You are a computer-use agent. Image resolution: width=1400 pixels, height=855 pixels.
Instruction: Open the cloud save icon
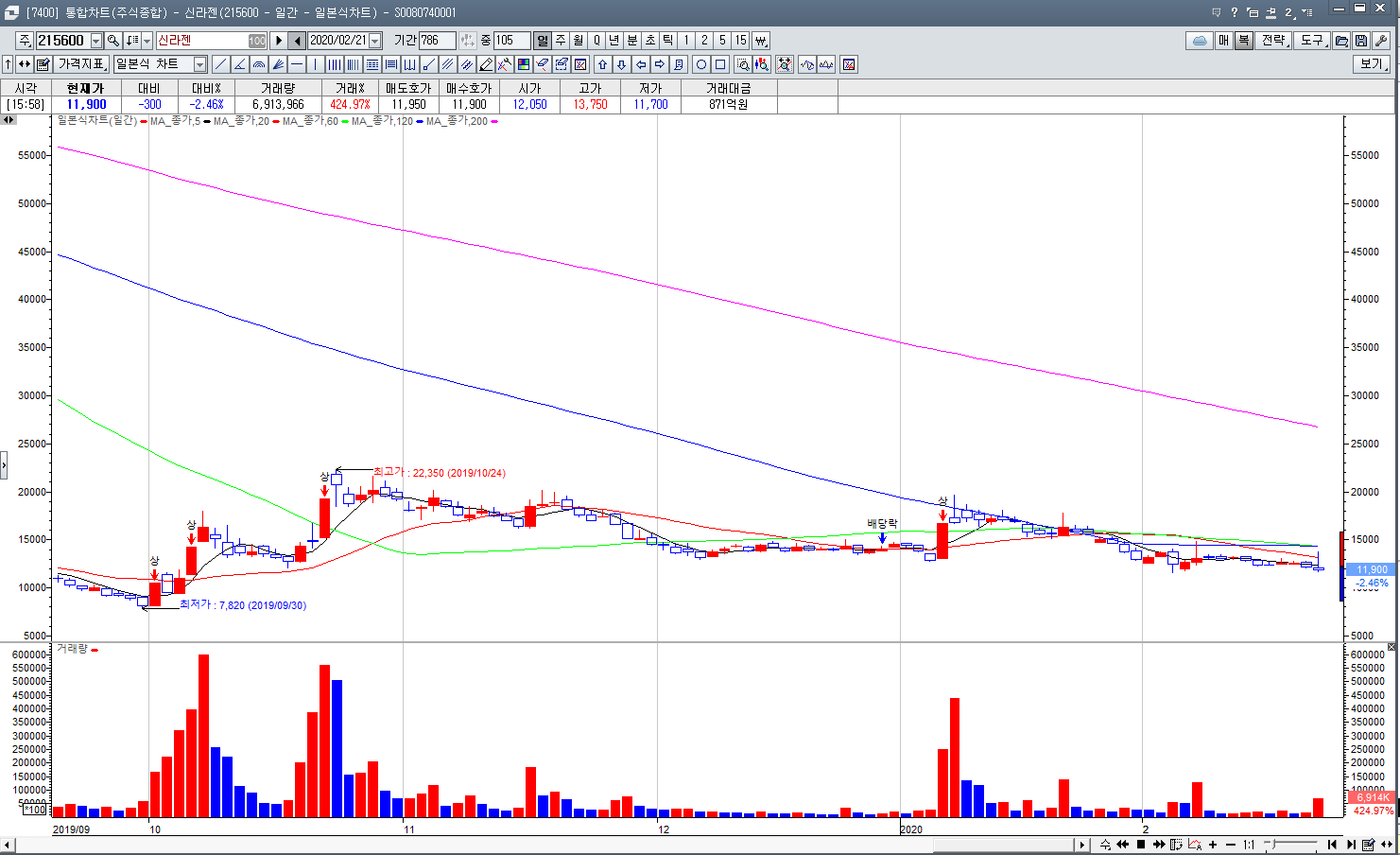click(1200, 41)
